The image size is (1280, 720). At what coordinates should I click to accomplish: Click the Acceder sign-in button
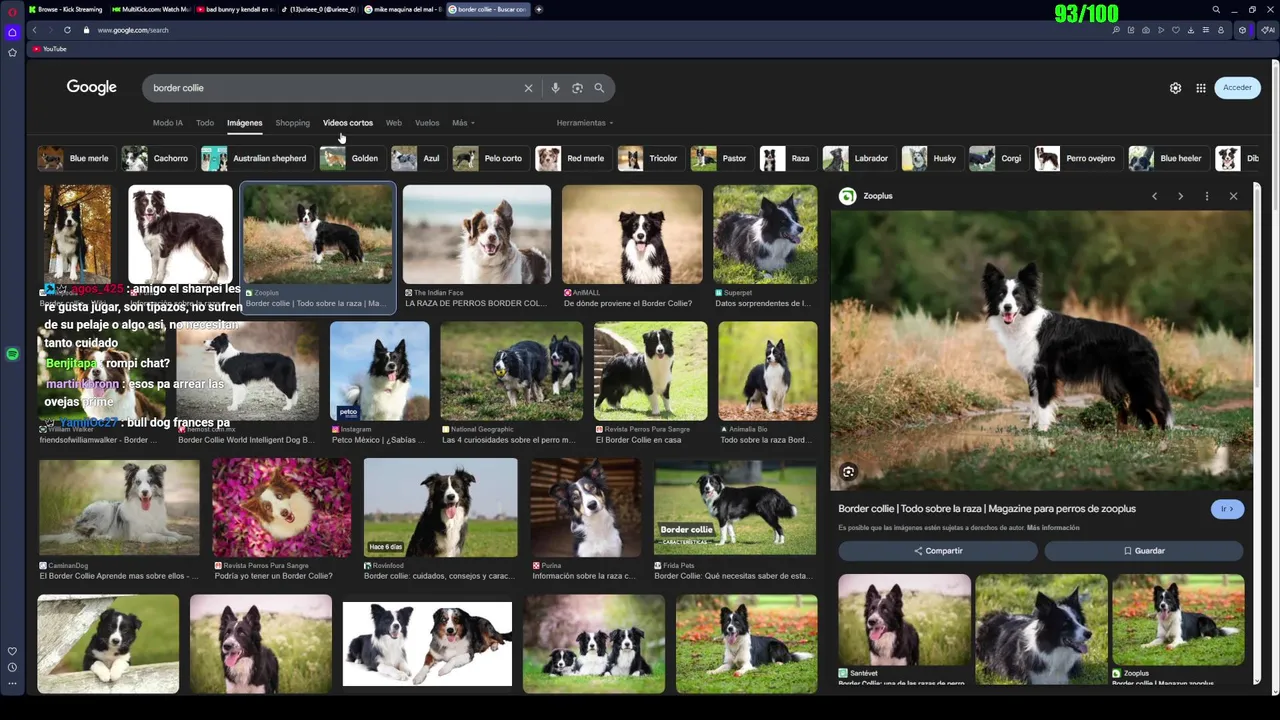tap(1237, 88)
